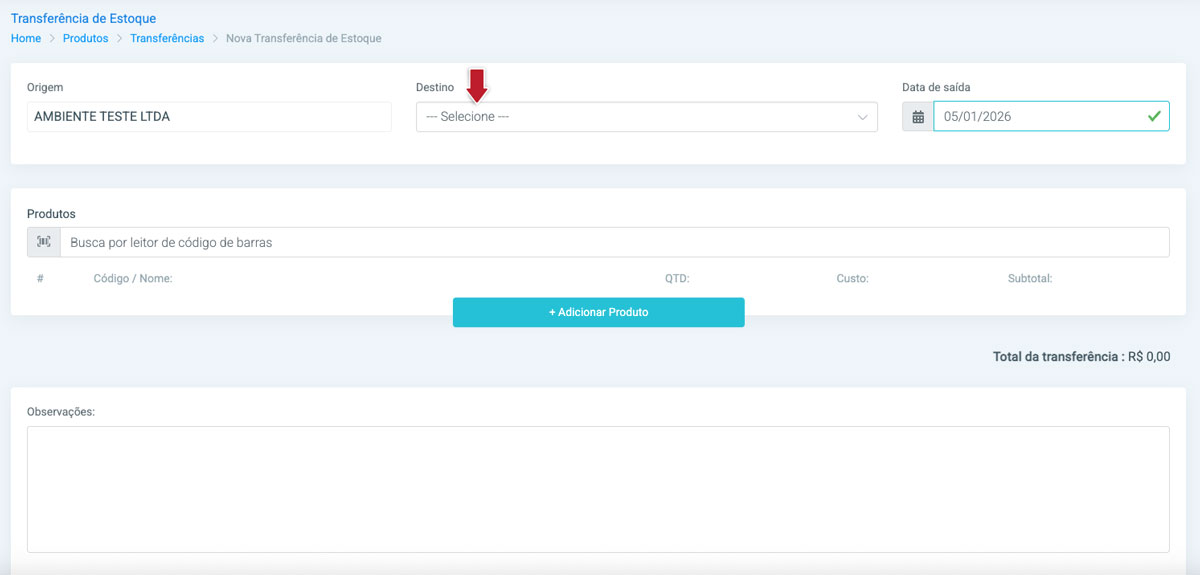The height and width of the screenshot is (575, 1200).
Task: Click 'Nova Transferência de Estoque' breadcrumb item
Action: [303, 38]
